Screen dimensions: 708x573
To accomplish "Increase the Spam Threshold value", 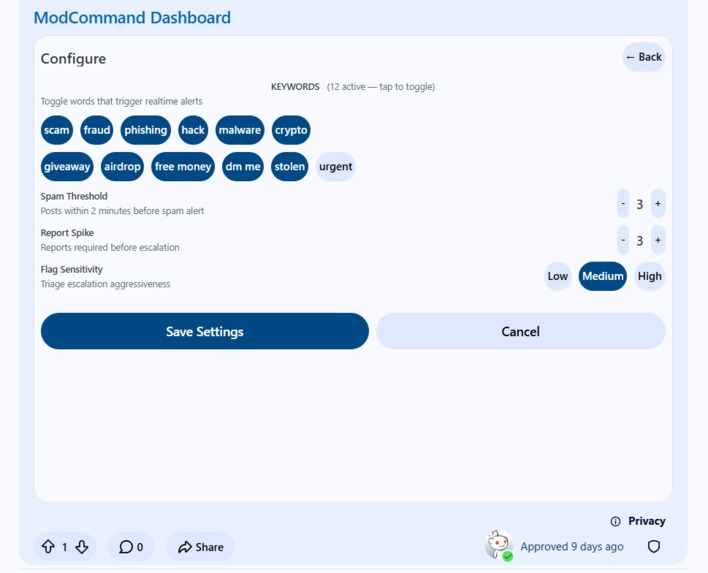I will pyautogui.click(x=658, y=204).
